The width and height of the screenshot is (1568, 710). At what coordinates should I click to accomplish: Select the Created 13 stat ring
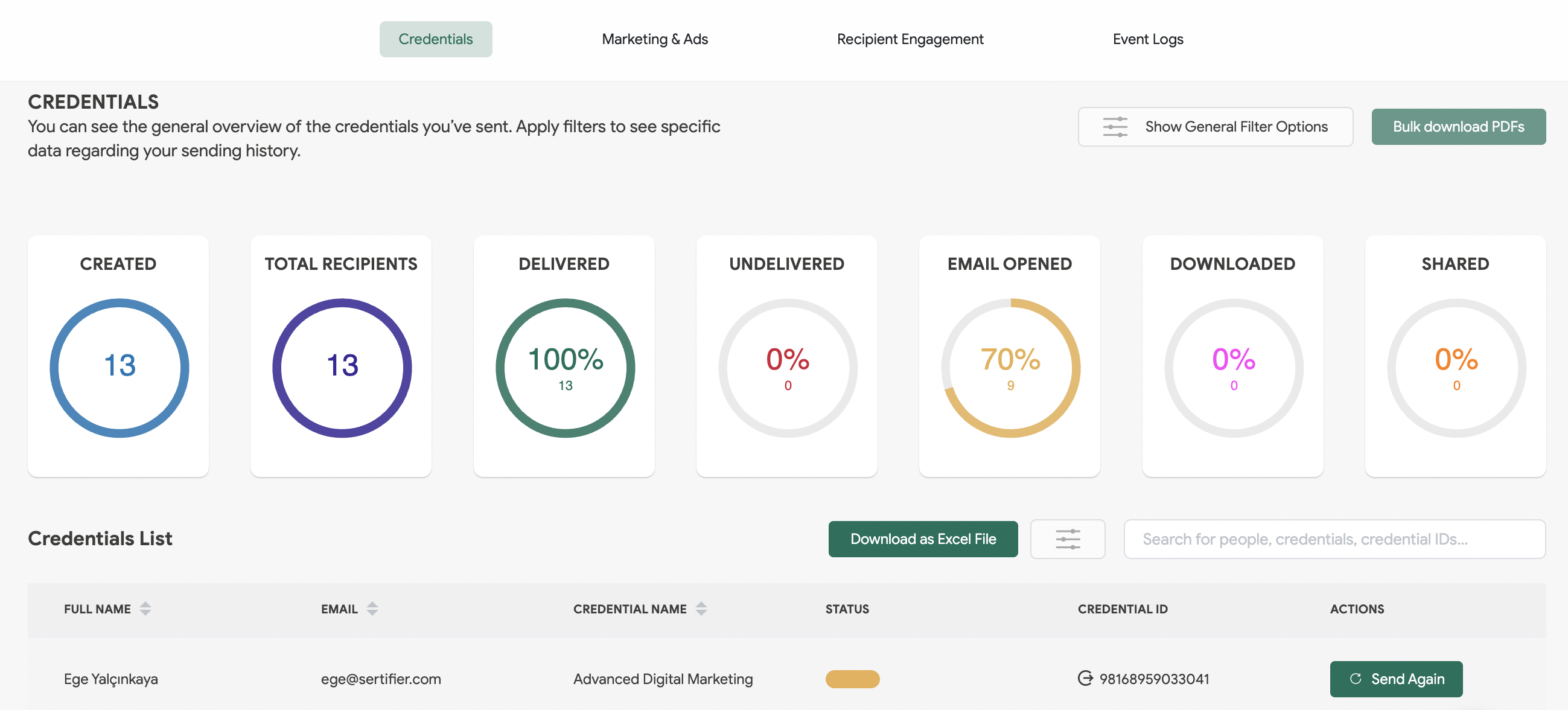(x=120, y=367)
